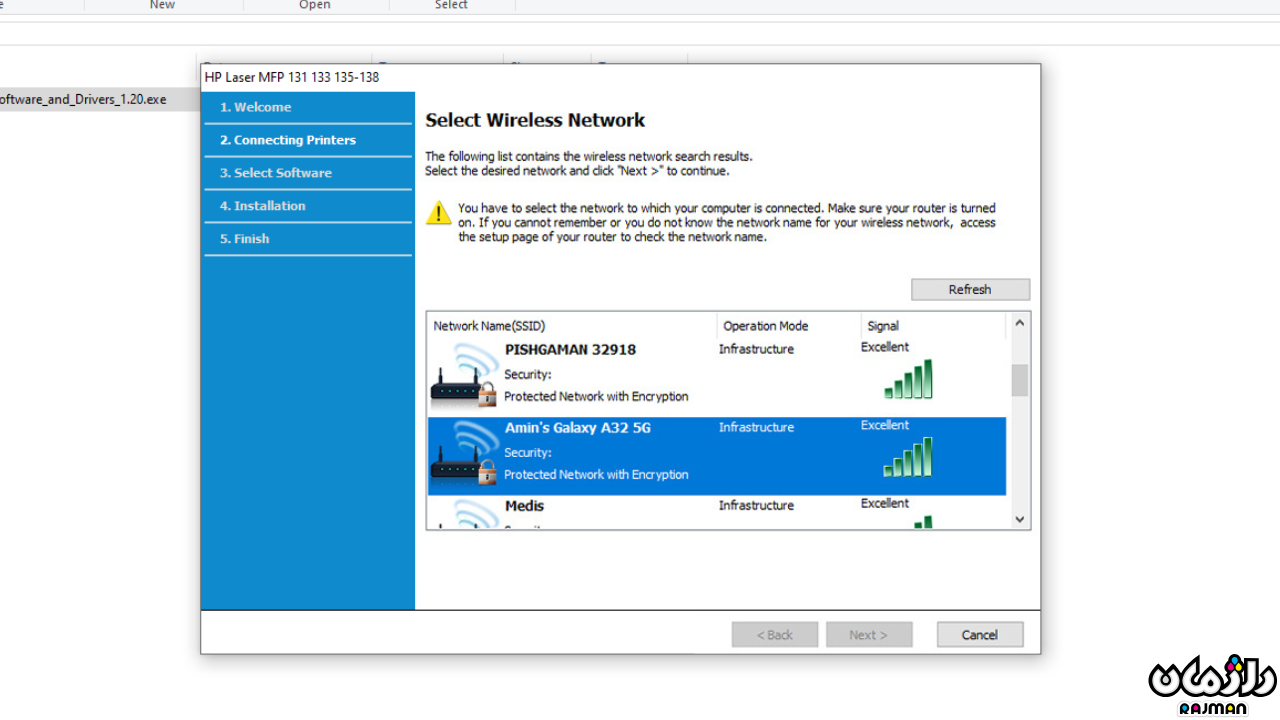This screenshot has width=1280, height=720.
Task: Click the router icon for Amin's Galaxy A32 5G
Action: pos(464,453)
